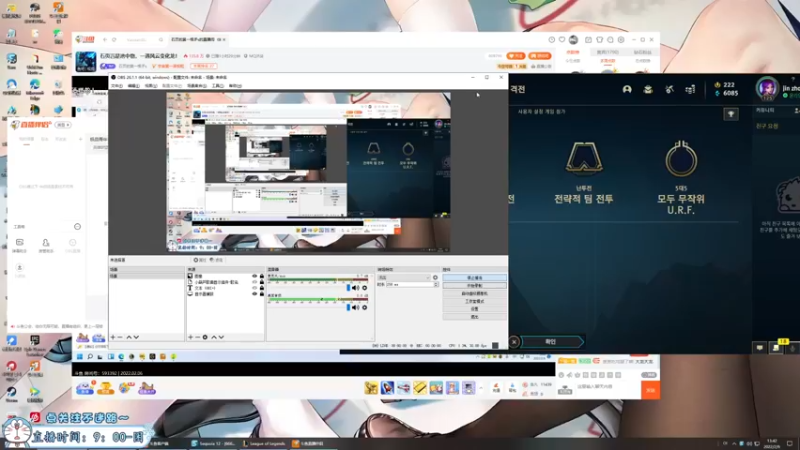The width and height of the screenshot is (800, 450).
Task: Move source down in OBS sources panel
Action: pyautogui.click(x=221, y=337)
